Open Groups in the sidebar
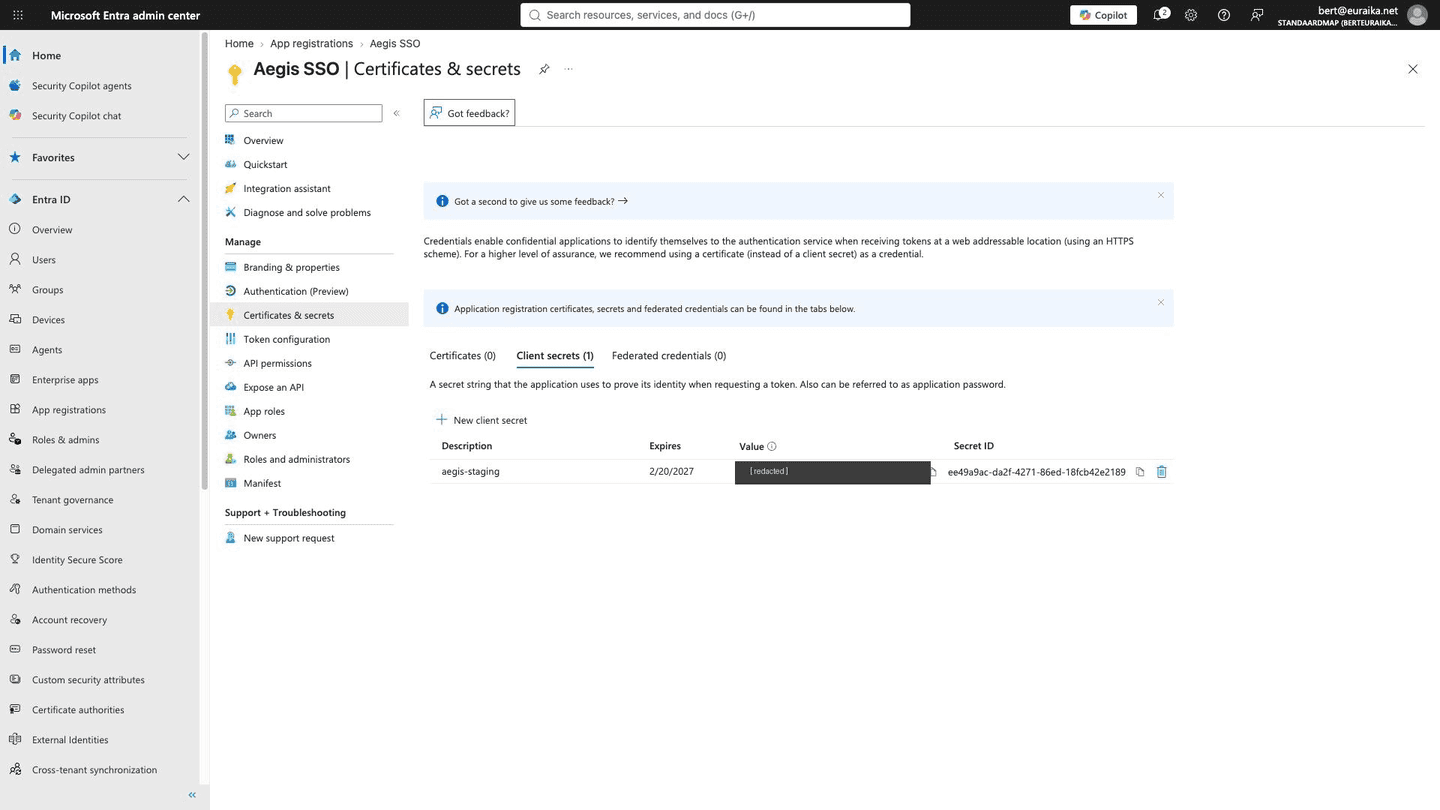The height and width of the screenshot is (810, 1440). 47,289
